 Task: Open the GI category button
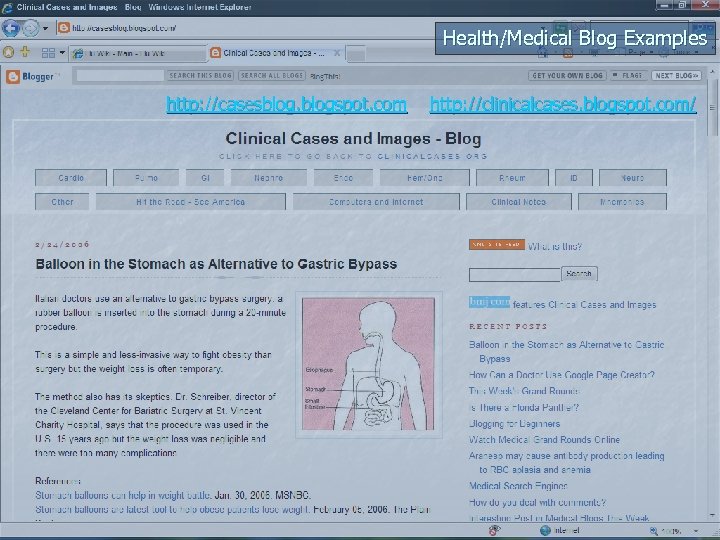205,178
